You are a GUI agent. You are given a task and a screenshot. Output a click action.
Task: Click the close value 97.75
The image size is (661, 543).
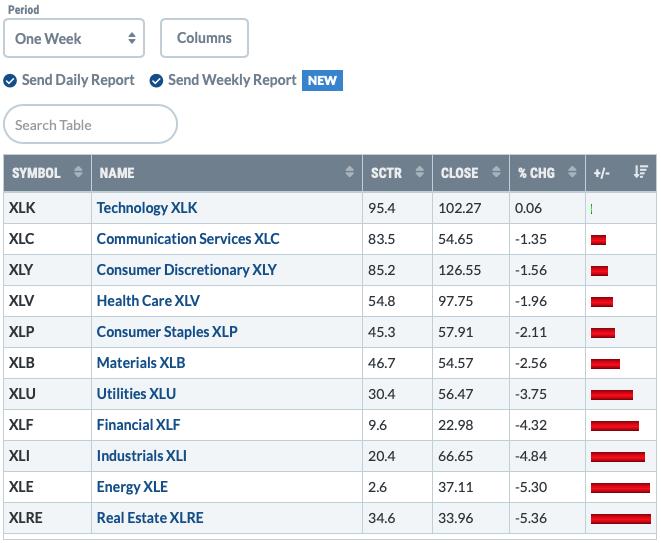click(x=456, y=301)
